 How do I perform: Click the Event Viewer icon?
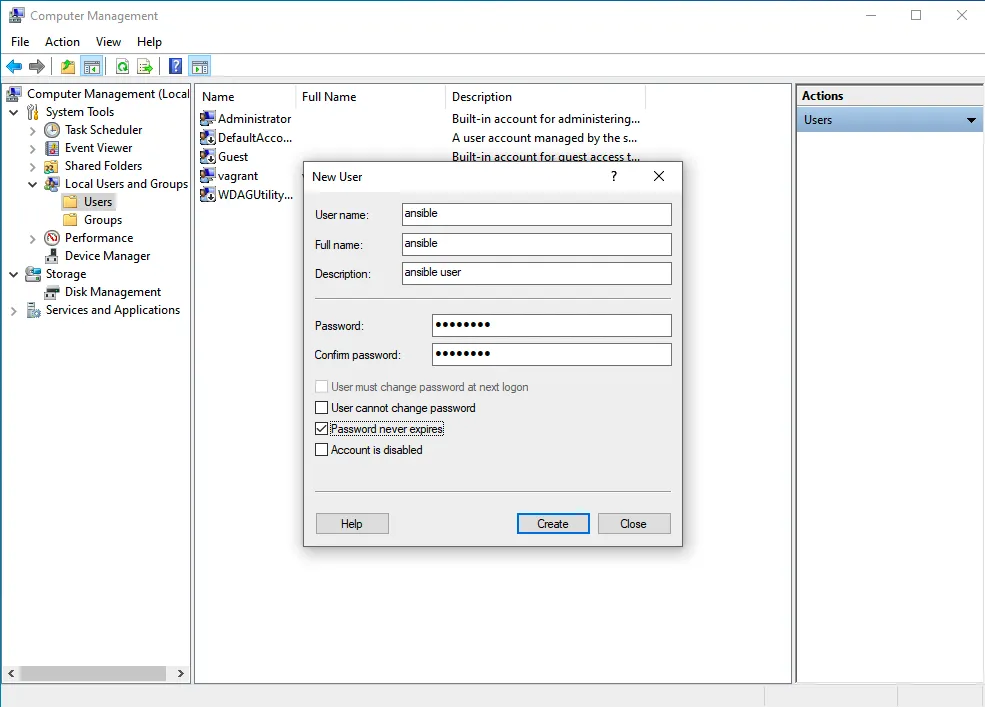coord(52,148)
